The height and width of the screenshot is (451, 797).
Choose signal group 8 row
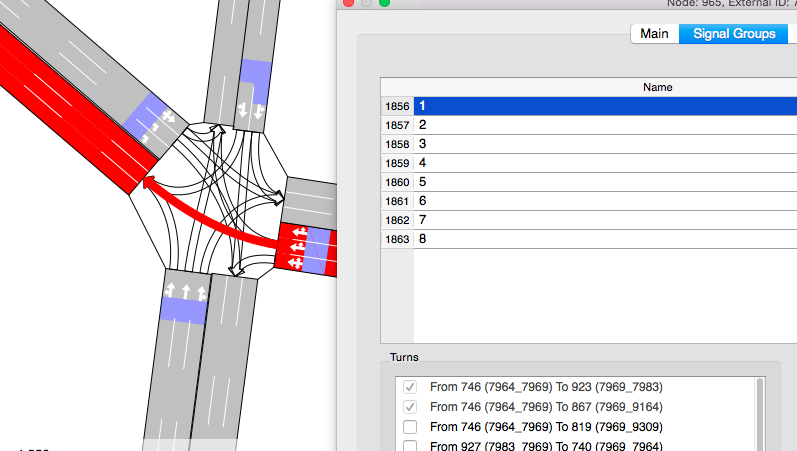click(600, 239)
